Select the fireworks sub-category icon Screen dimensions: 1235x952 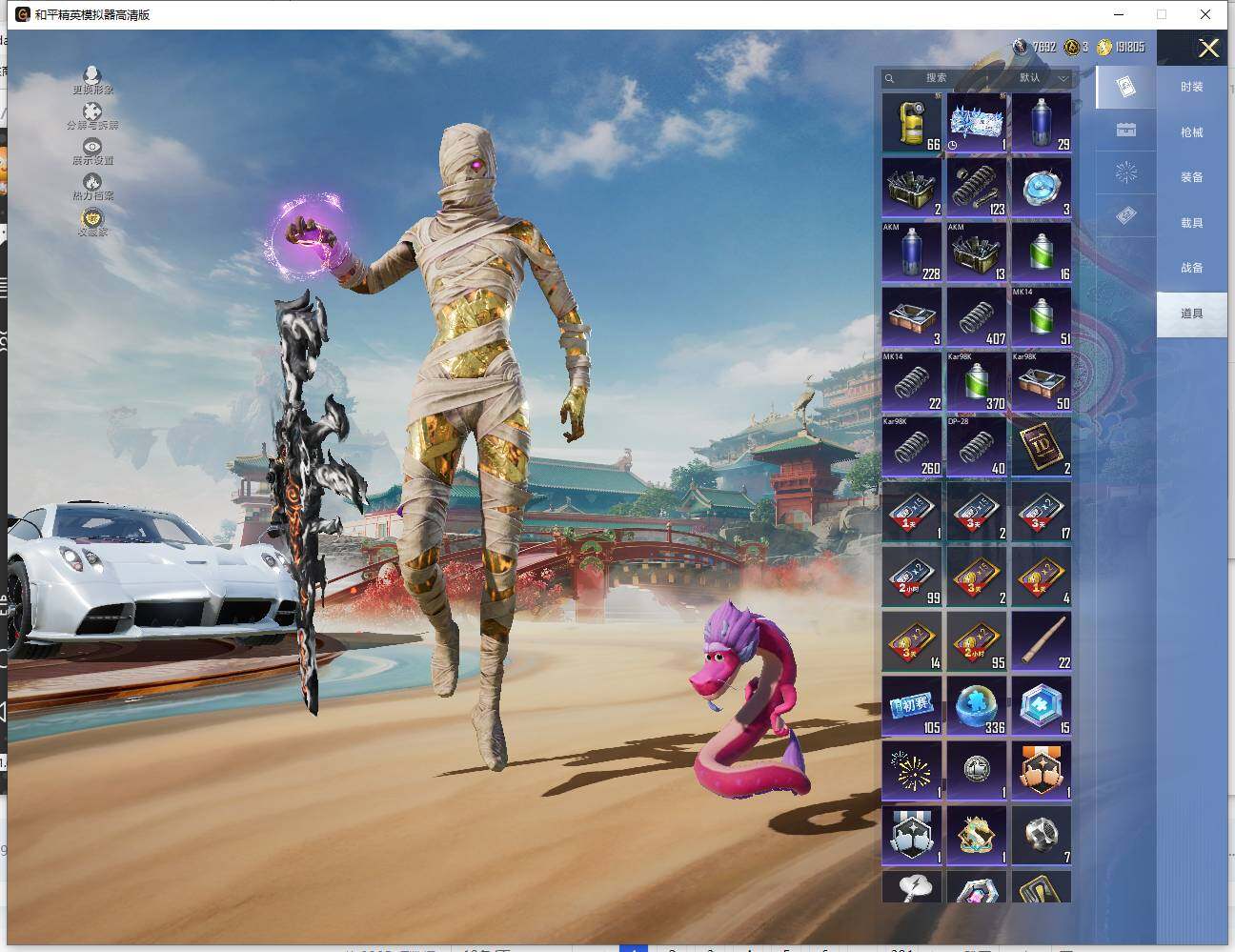(x=1125, y=172)
